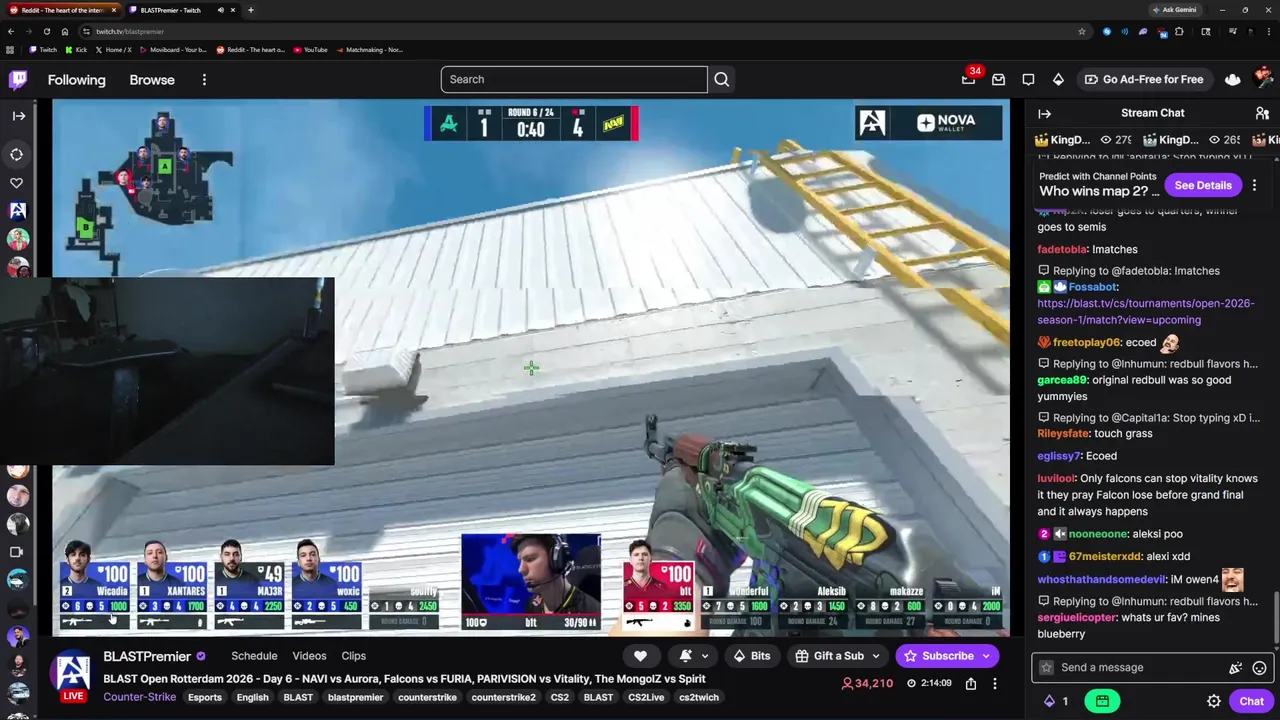Mute the BLASTPremier tab audio icon
Image resolution: width=1280 pixels, height=720 pixels.
221,10
